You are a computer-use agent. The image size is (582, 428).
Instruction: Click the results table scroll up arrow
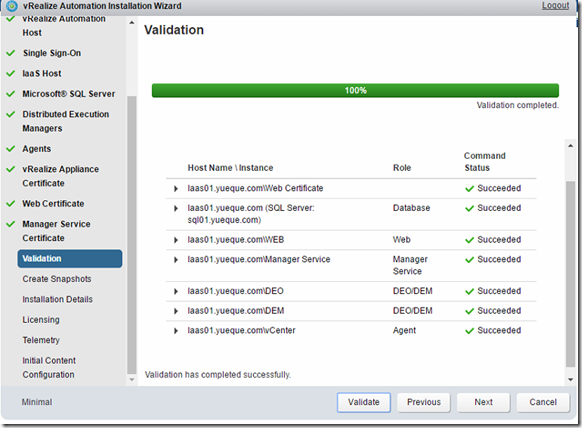tap(570, 146)
